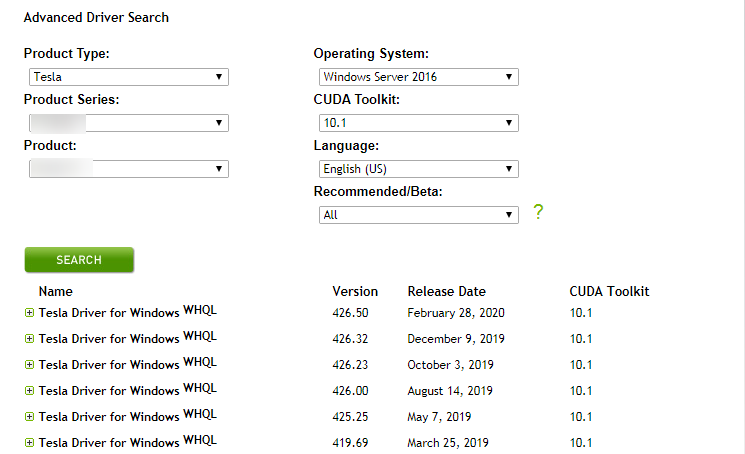Open the Language dropdown set to English (US)

click(419, 169)
